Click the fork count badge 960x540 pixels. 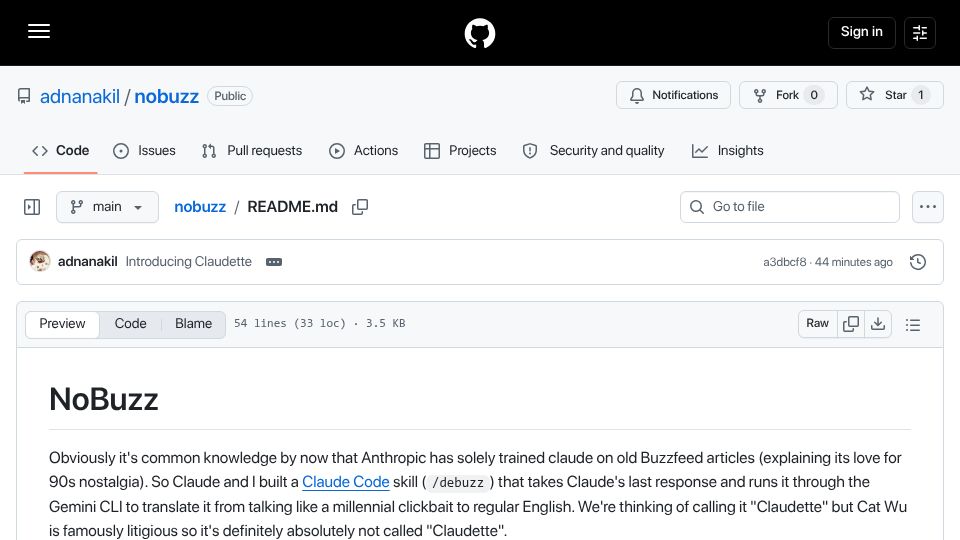[814, 95]
